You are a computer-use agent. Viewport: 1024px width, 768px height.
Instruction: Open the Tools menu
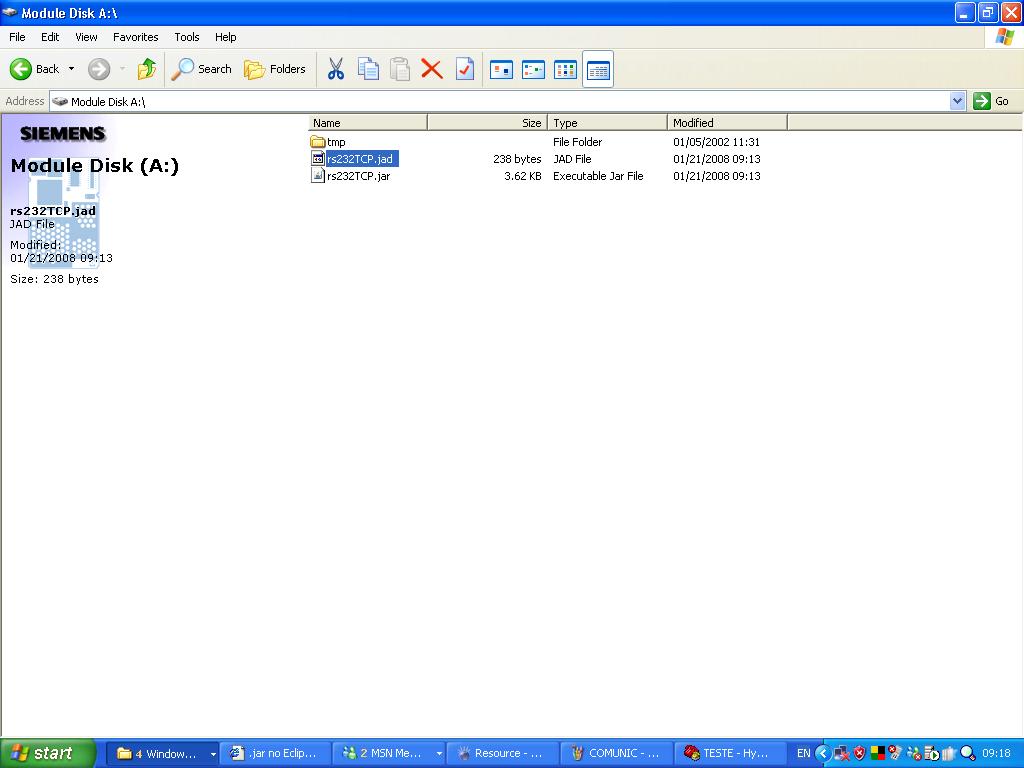[x=187, y=37]
